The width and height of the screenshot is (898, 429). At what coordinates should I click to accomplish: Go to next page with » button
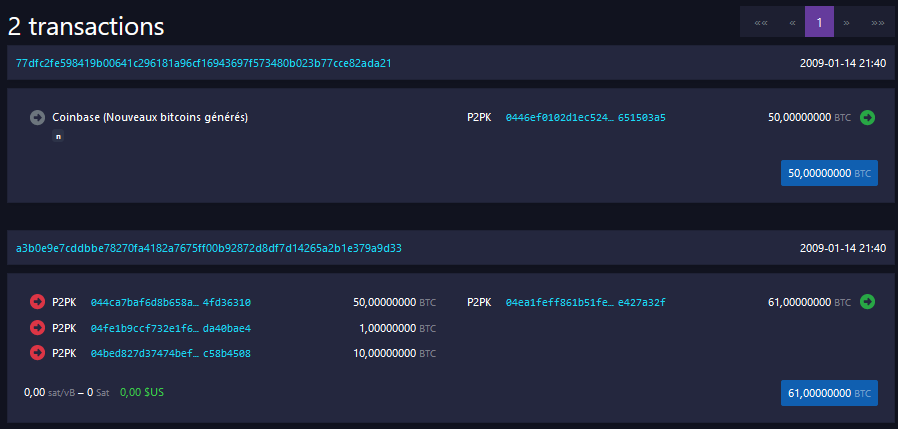pos(846,22)
